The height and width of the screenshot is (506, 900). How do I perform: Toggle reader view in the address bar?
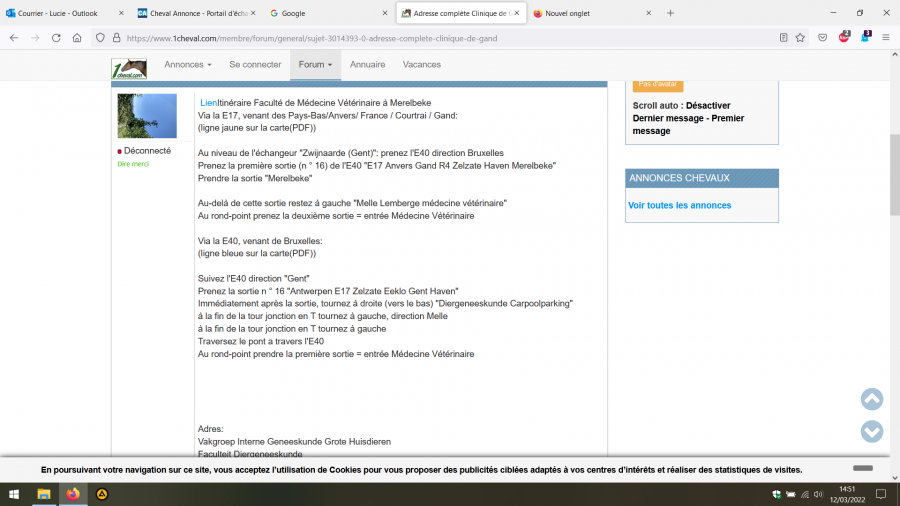[x=782, y=38]
